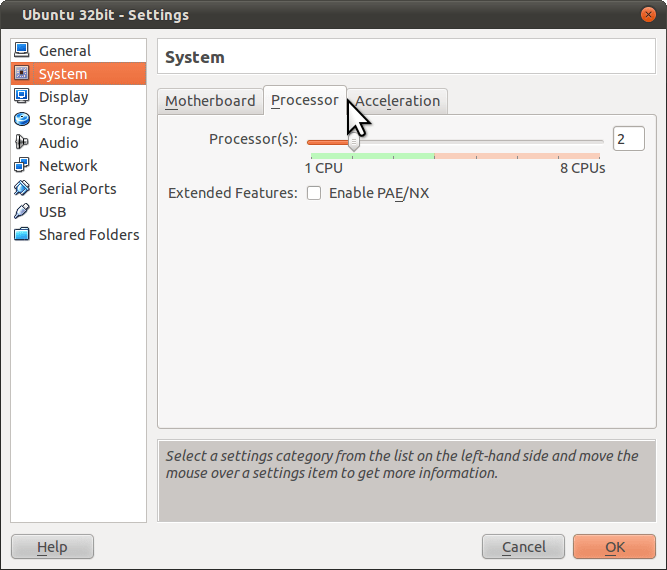
Task: Switch to the Acceleration tab
Action: click(398, 101)
